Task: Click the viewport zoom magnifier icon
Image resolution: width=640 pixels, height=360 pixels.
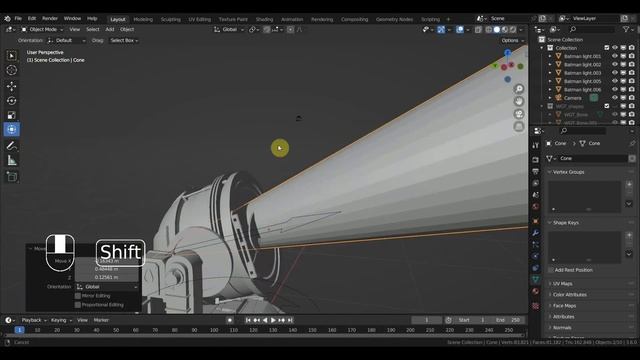Action: coord(519,89)
